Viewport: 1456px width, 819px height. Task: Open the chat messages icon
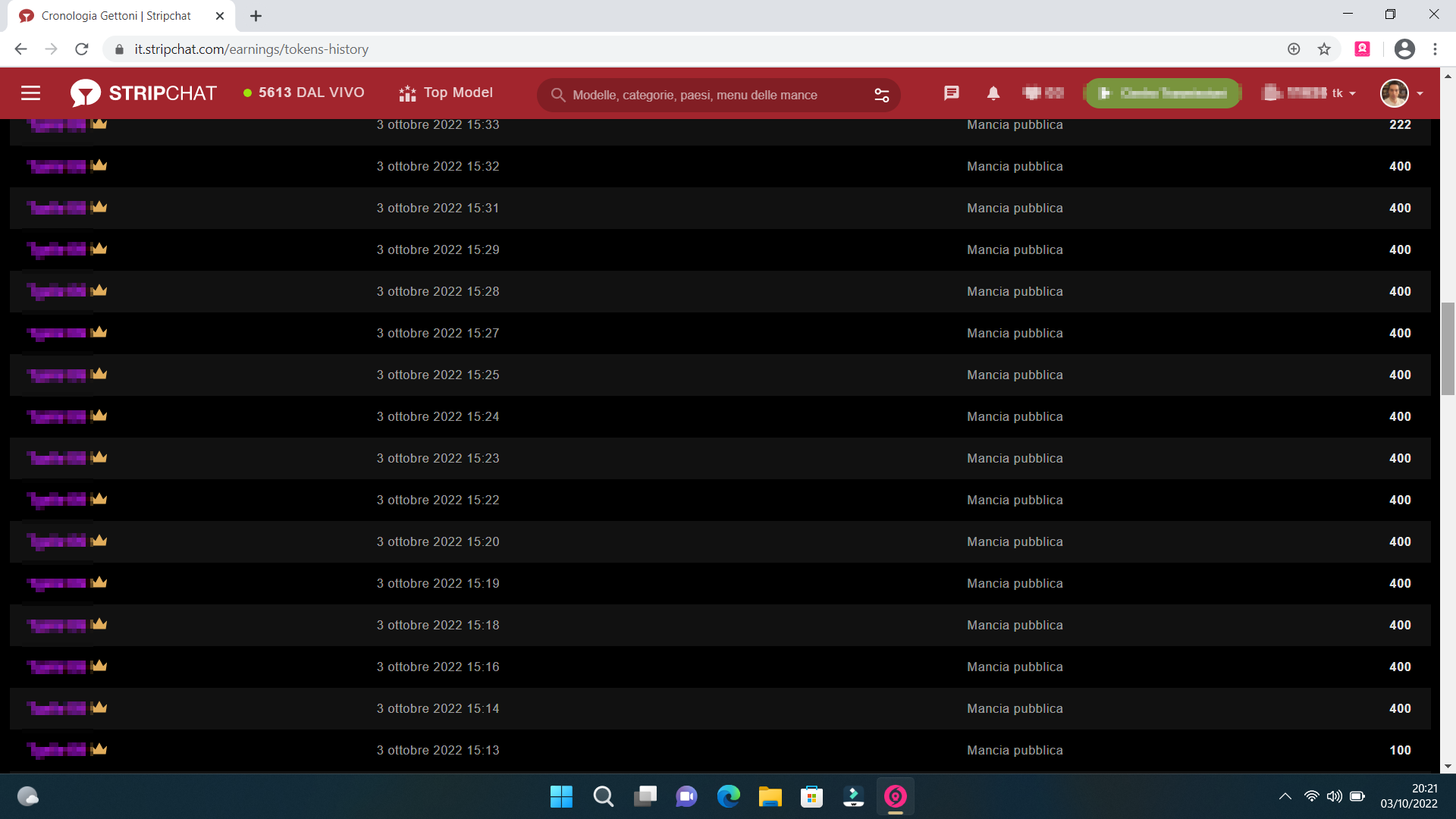click(951, 93)
